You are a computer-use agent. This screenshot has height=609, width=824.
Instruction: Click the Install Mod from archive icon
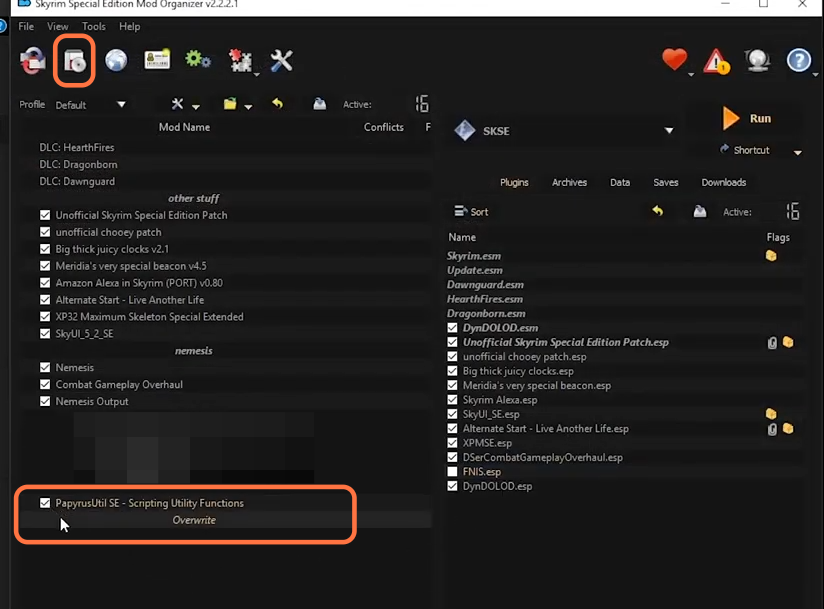click(74, 61)
